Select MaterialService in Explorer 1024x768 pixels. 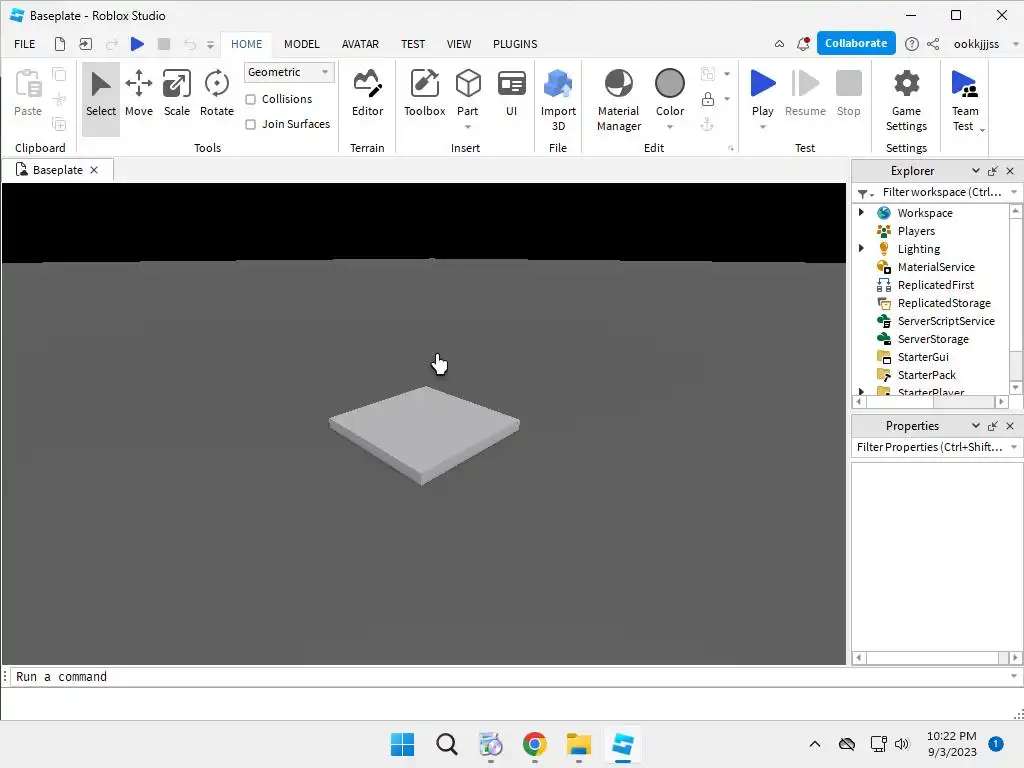936,266
